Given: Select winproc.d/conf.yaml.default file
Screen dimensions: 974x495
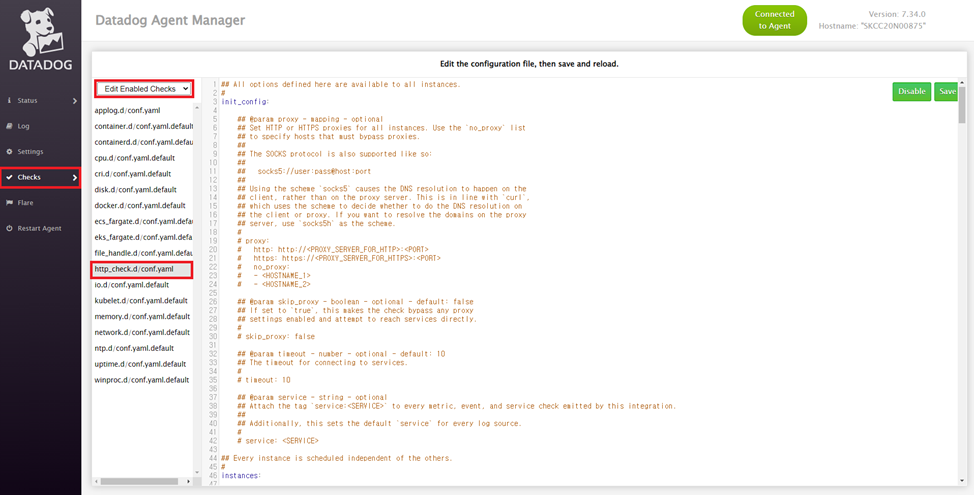Looking at the screenshot, I should (x=143, y=379).
